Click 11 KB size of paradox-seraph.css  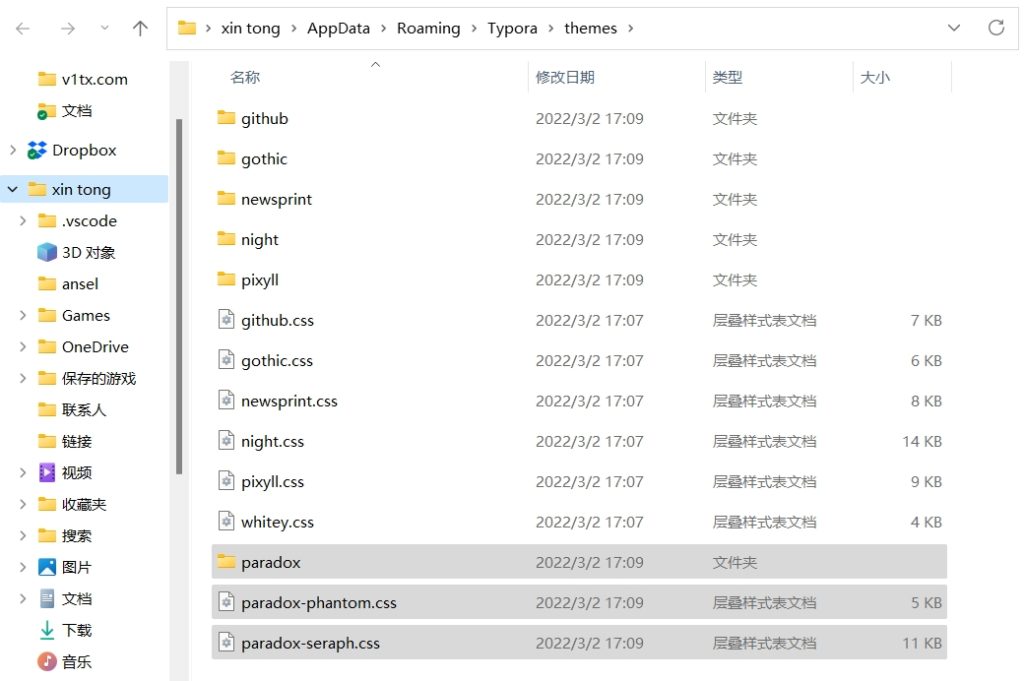[x=921, y=643]
